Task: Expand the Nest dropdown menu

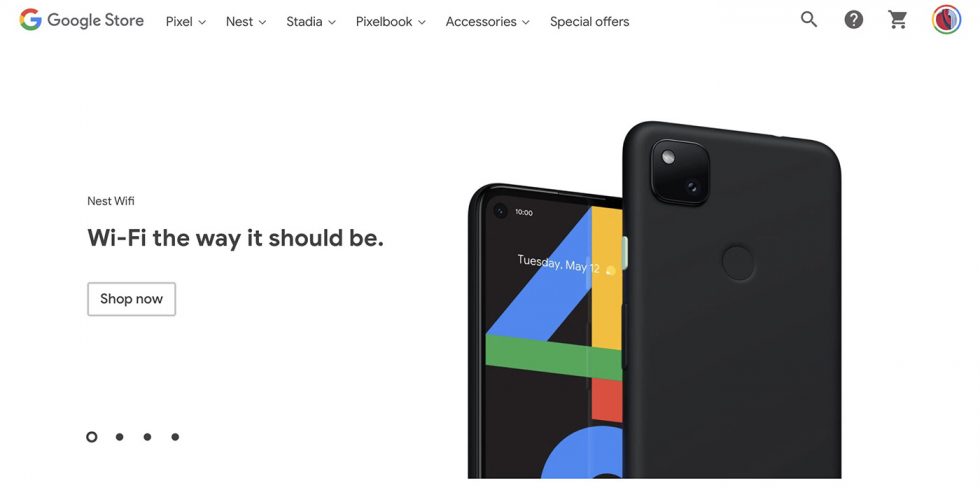Action: point(246,21)
